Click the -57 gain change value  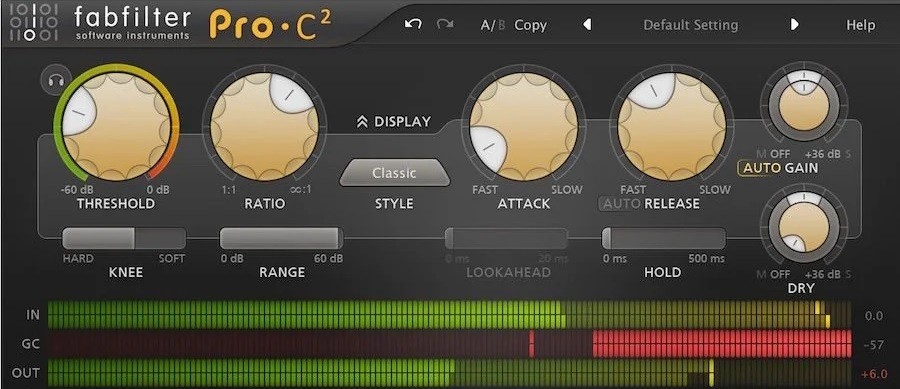(x=873, y=345)
